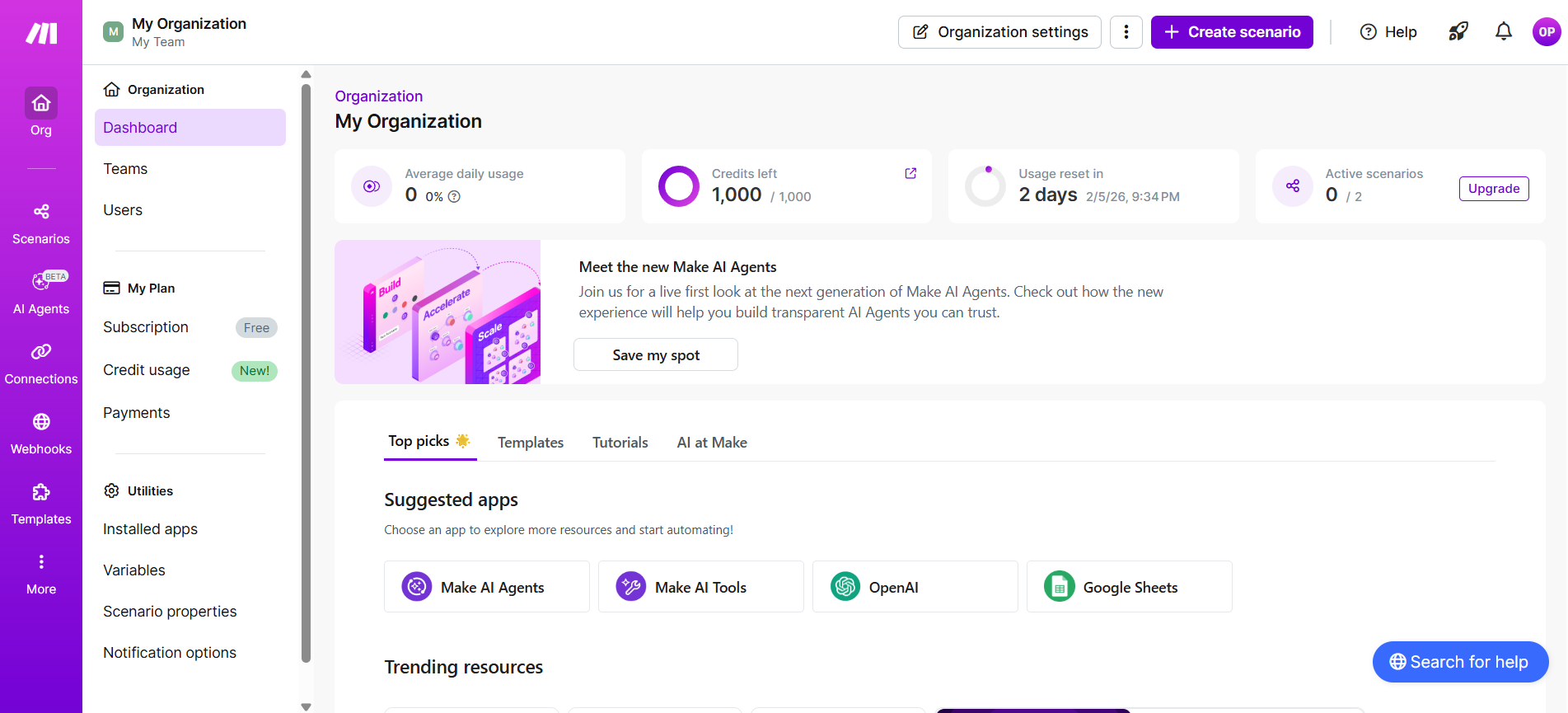Viewport: 1568px width, 713px height.
Task: Open Webhooks from the sidebar
Action: (41, 434)
